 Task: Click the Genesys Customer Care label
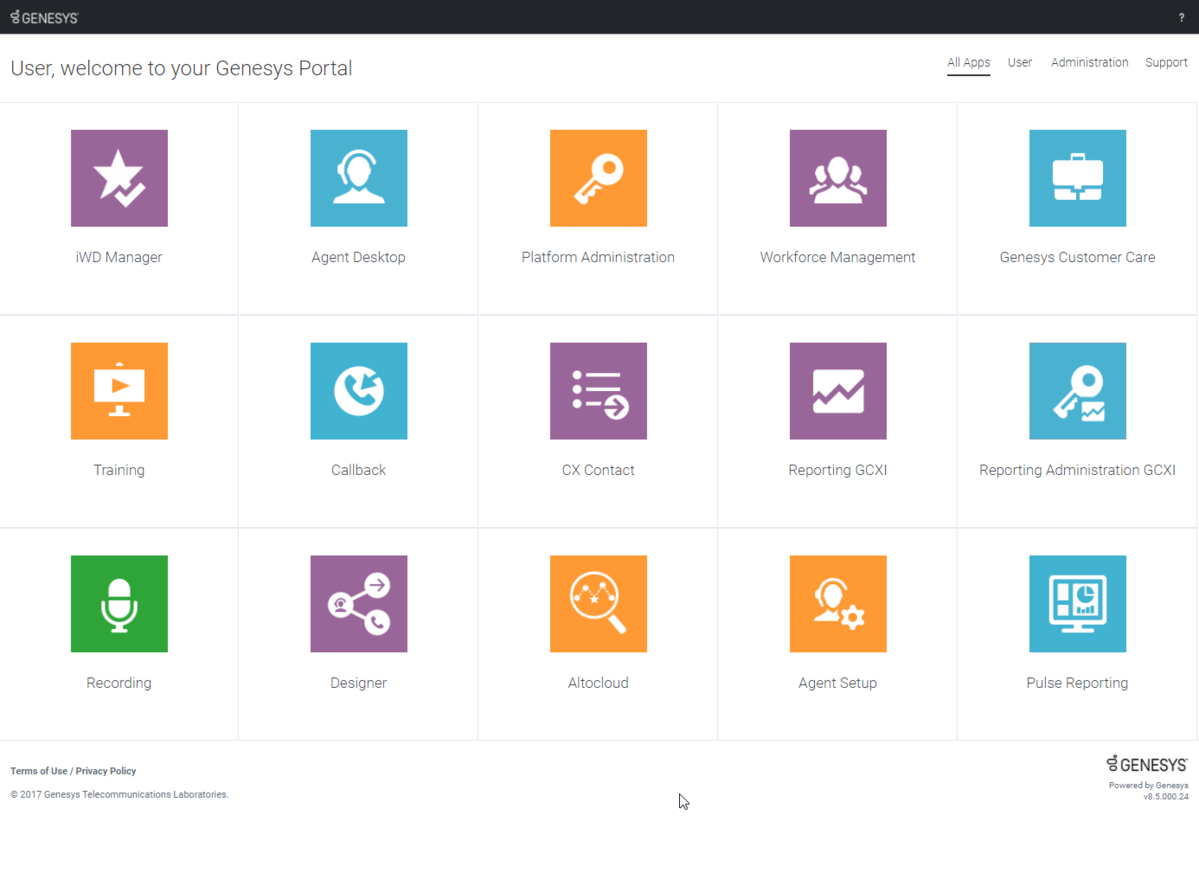coord(1077,258)
